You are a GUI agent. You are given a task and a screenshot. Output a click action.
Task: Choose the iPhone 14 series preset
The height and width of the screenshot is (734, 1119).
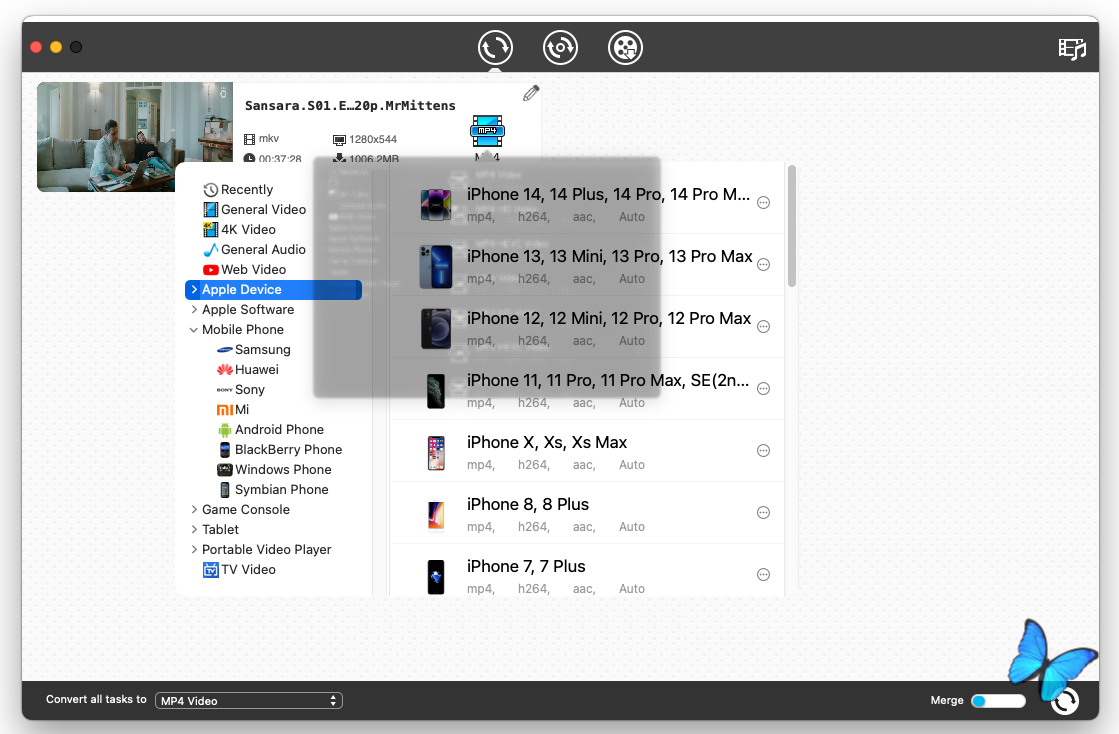tap(587, 203)
